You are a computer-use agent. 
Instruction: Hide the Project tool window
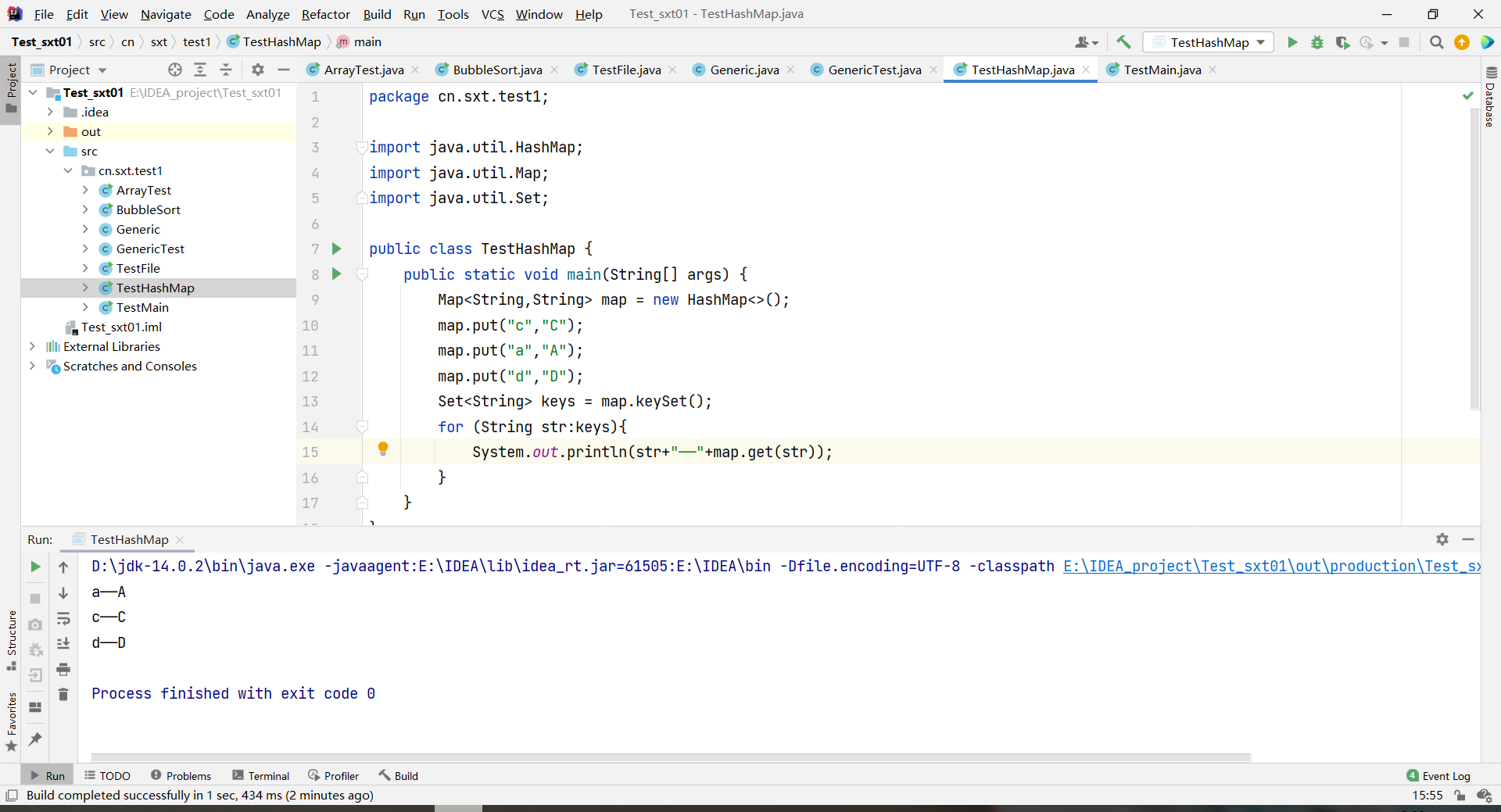[x=284, y=70]
